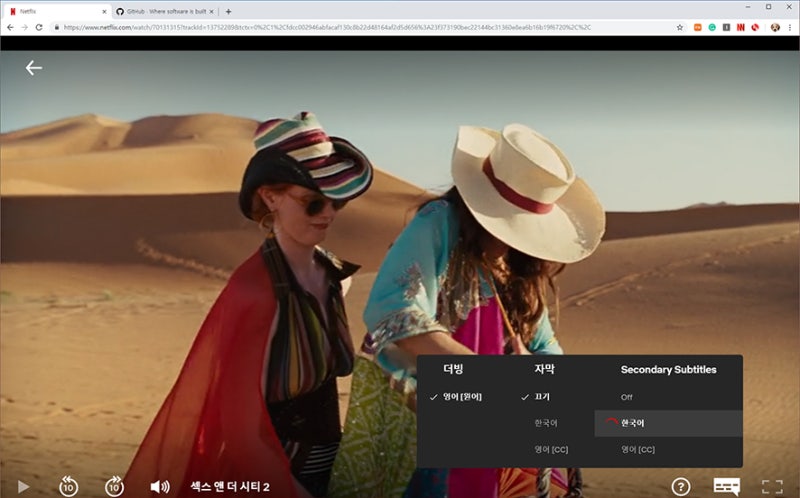Reload the current page
The height and width of the screenshot is (498, 800).
click(39, 27)
